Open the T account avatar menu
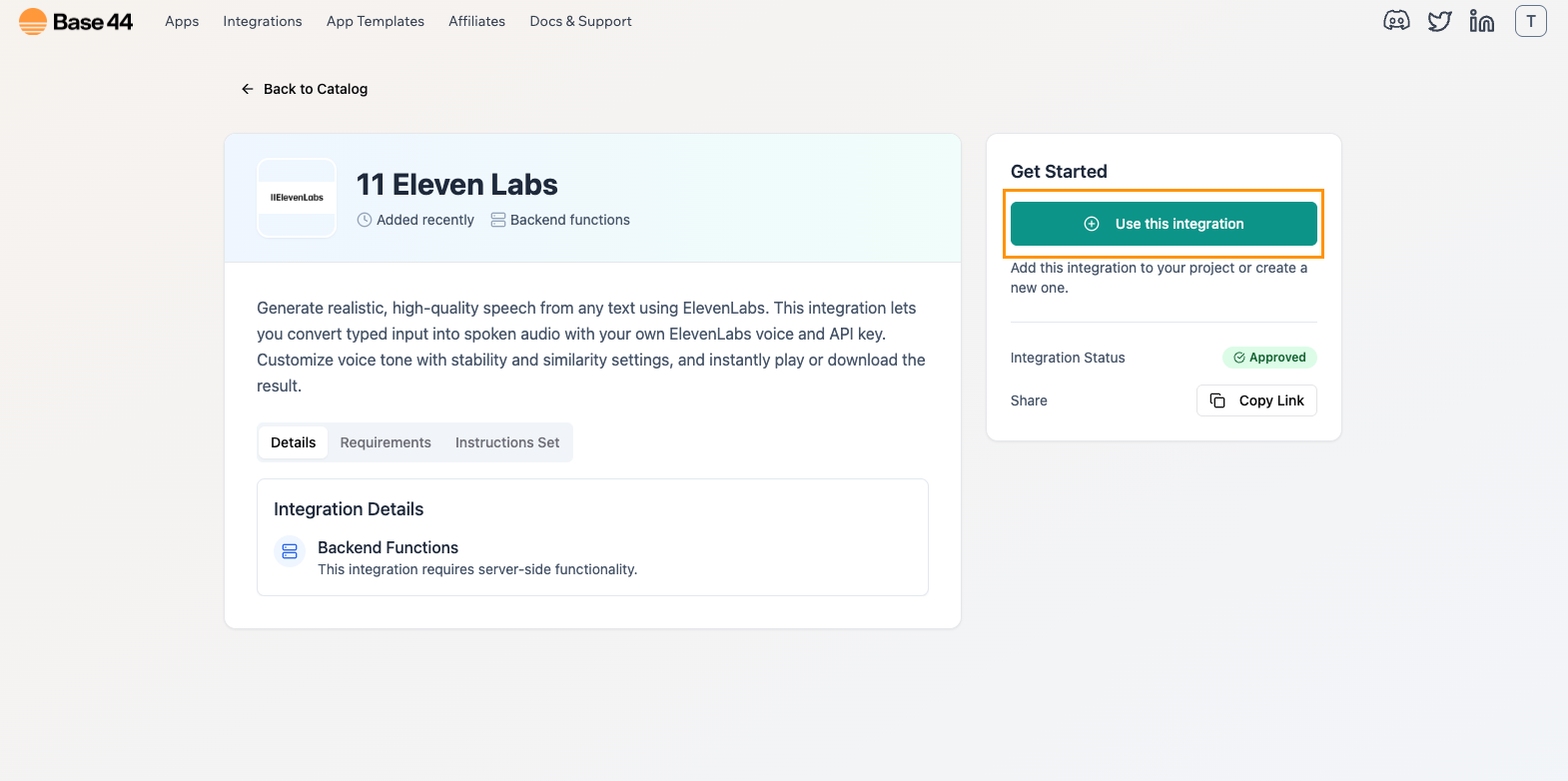 pos(1531,20)
